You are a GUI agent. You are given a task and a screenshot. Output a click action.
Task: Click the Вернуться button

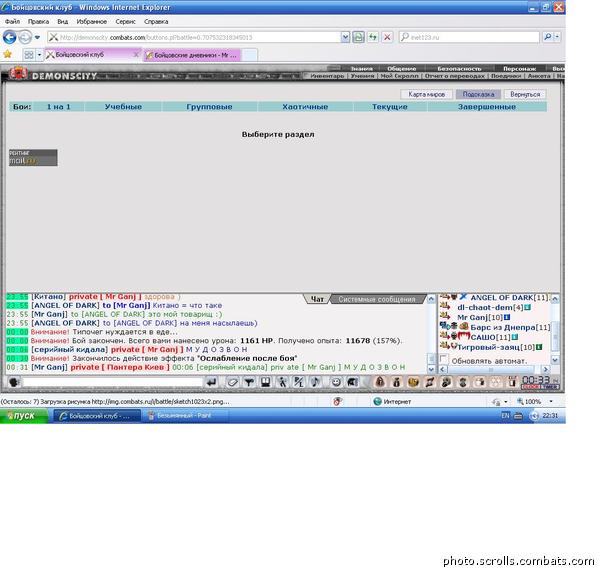point(525,94)
